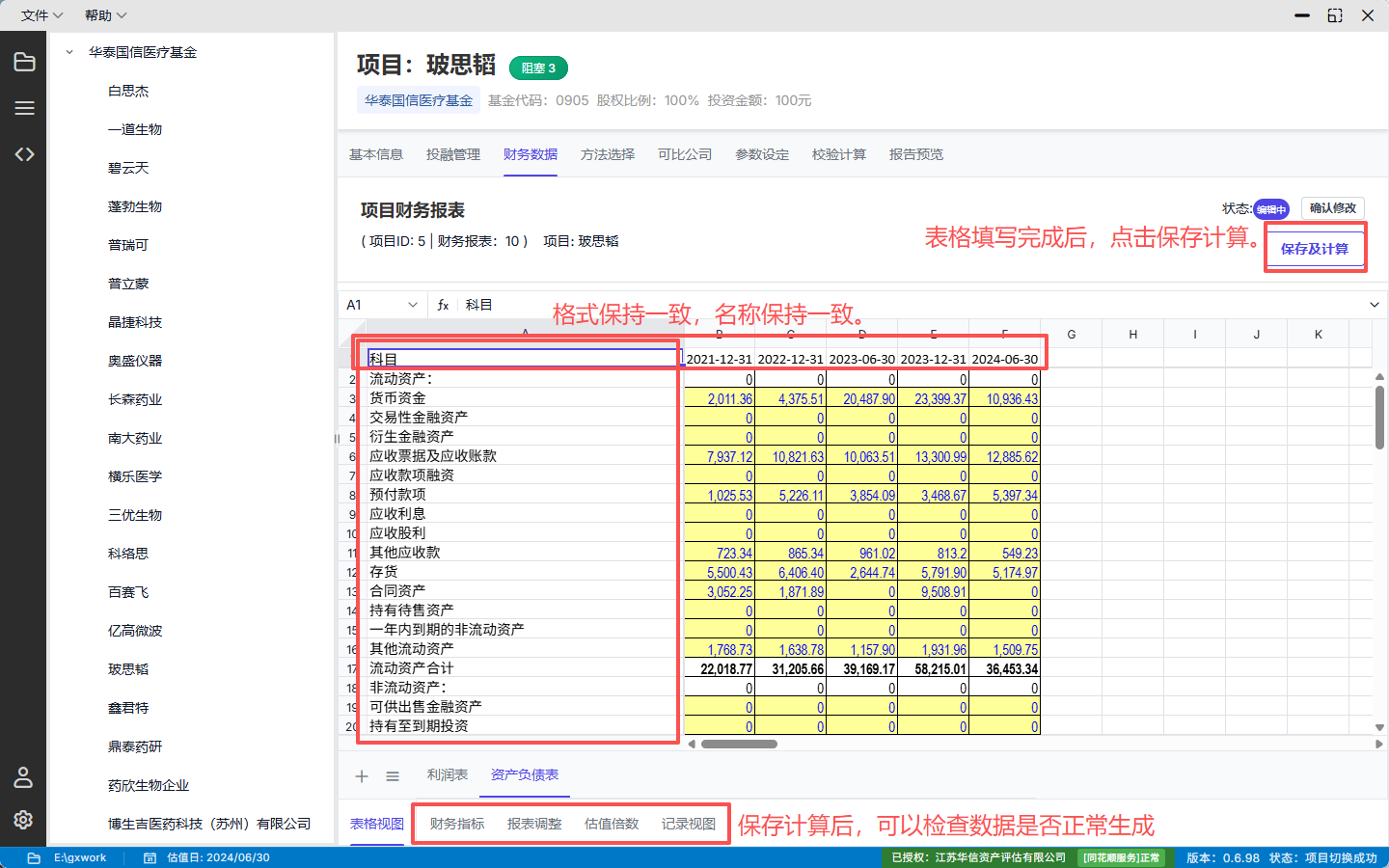Screen dimensions: 1389x868
Task: Select 普瑞可 in the project tree
Action: (x=128, y=245)
